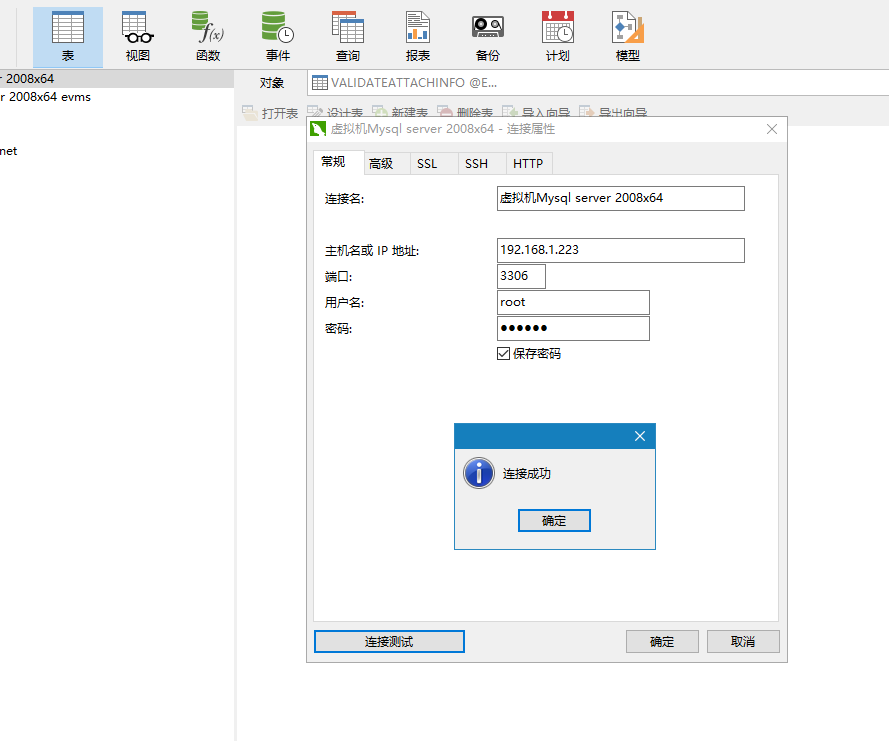Click the 连接成功 message text
The image size is (889, 741).
[527, 473]
